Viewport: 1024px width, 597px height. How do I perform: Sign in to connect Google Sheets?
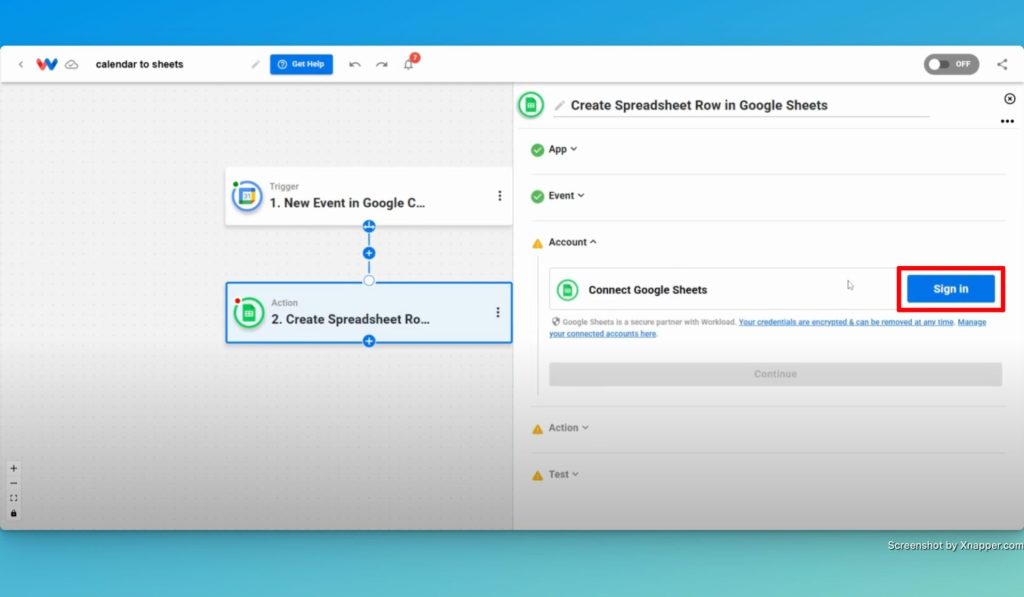[950, 289]
